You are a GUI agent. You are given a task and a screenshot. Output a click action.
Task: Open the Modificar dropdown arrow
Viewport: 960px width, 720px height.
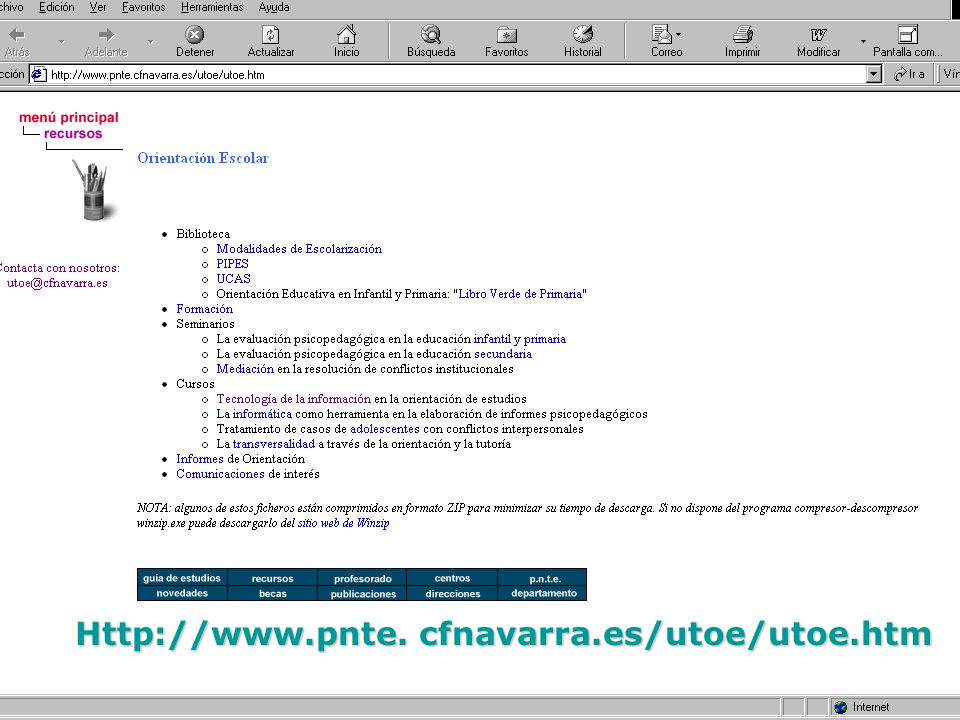point(863,42)
